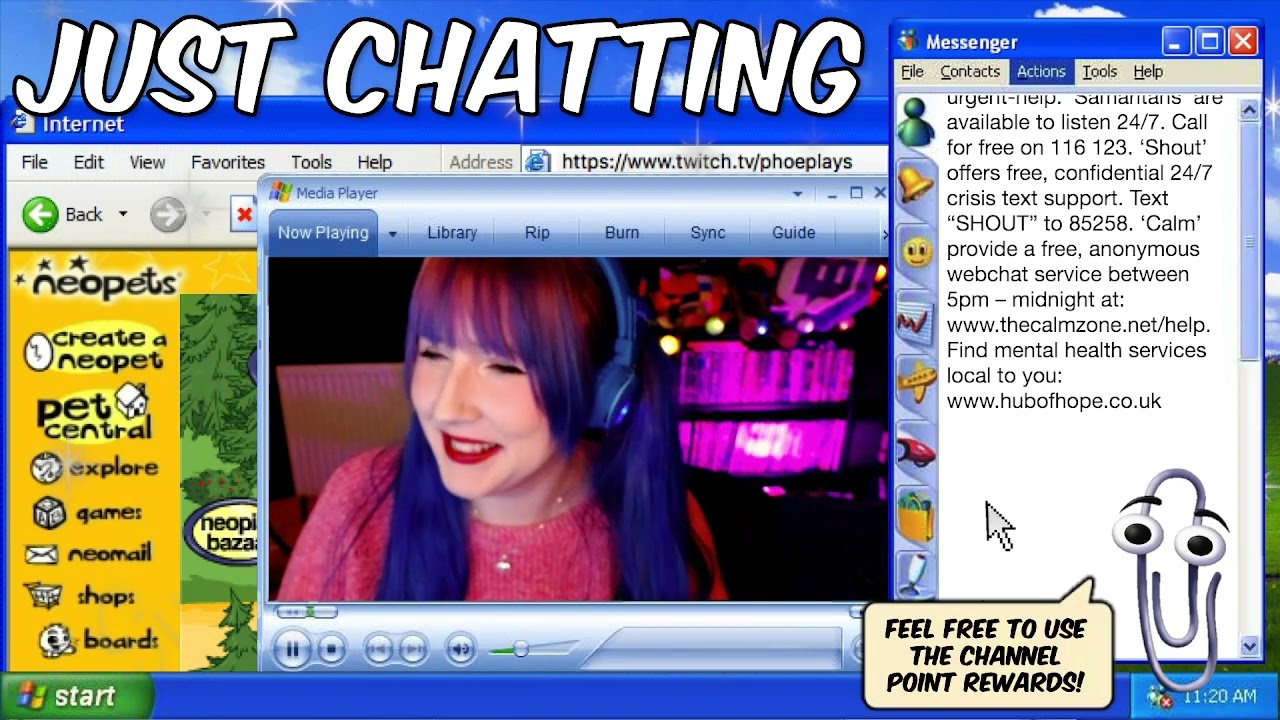This screenshot has width=1280, height=720.
Task: Click the red X stop button in browser
Action: (x=244, y=214)
